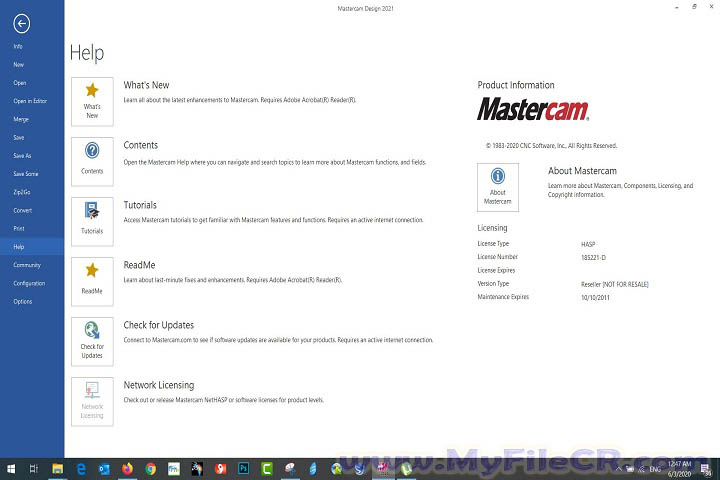Open Configuration in the sidebar

click(29, 283)
